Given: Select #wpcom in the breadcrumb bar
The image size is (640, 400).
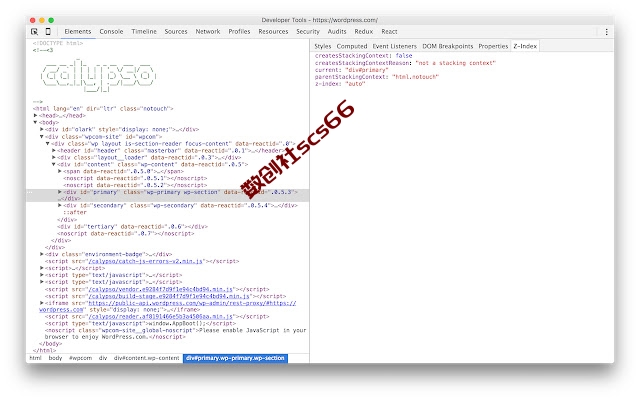Looking at the screenshot, I should 80,358.
